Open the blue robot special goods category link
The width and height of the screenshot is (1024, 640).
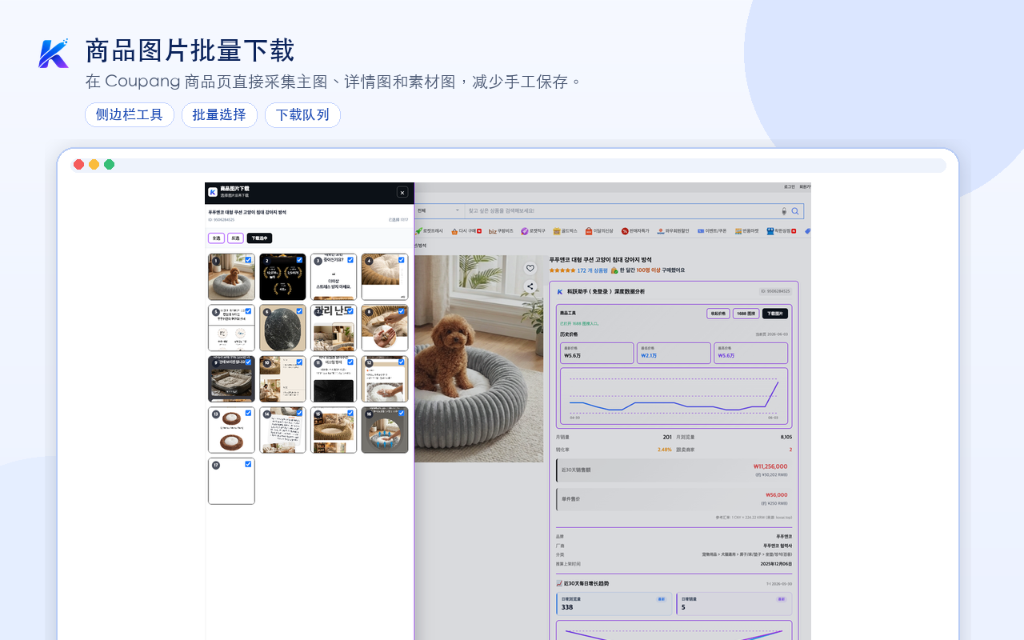pos(781,231)
